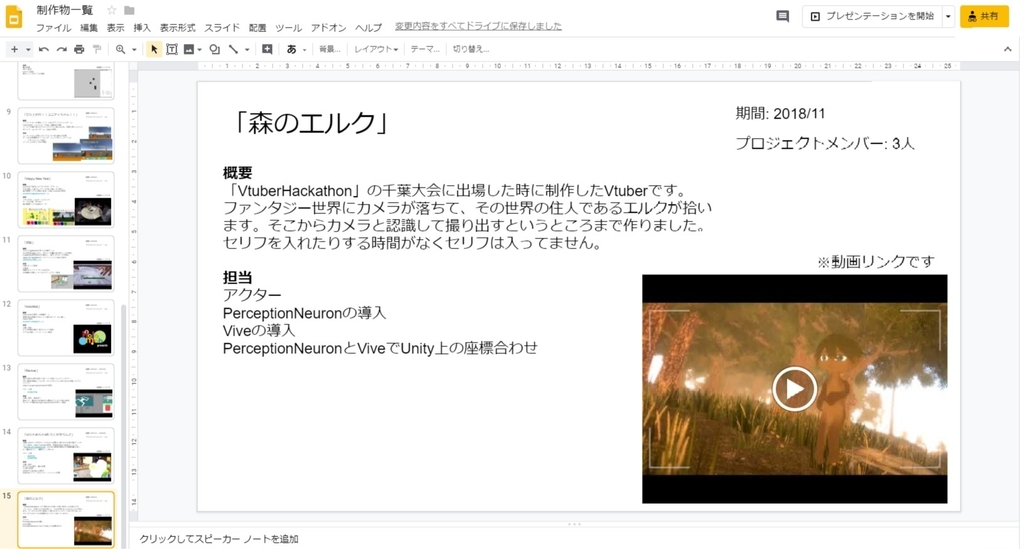
Task: Add a comment from toolbar
Action: click(x=267, y=49)
